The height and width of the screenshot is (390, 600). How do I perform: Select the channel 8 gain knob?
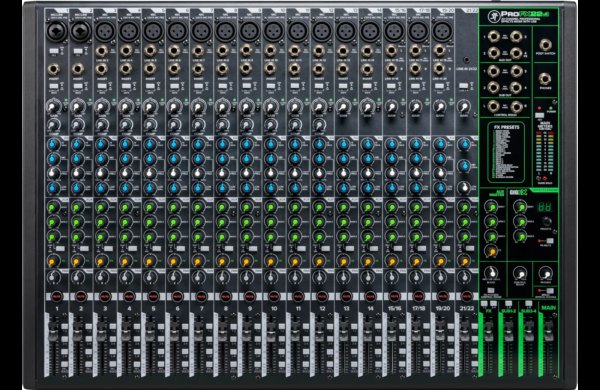pos(222,106)
